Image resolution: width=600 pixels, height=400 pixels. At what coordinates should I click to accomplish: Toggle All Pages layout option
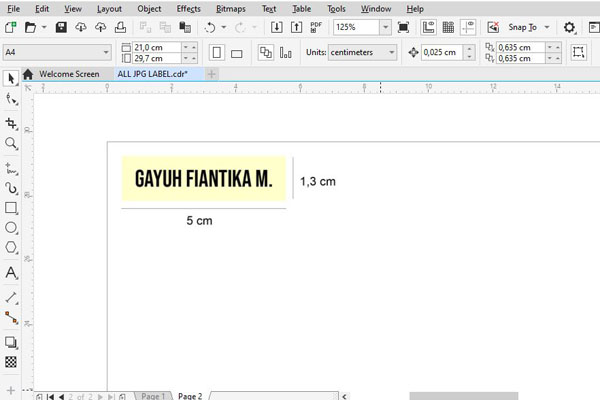pos(266,52)
